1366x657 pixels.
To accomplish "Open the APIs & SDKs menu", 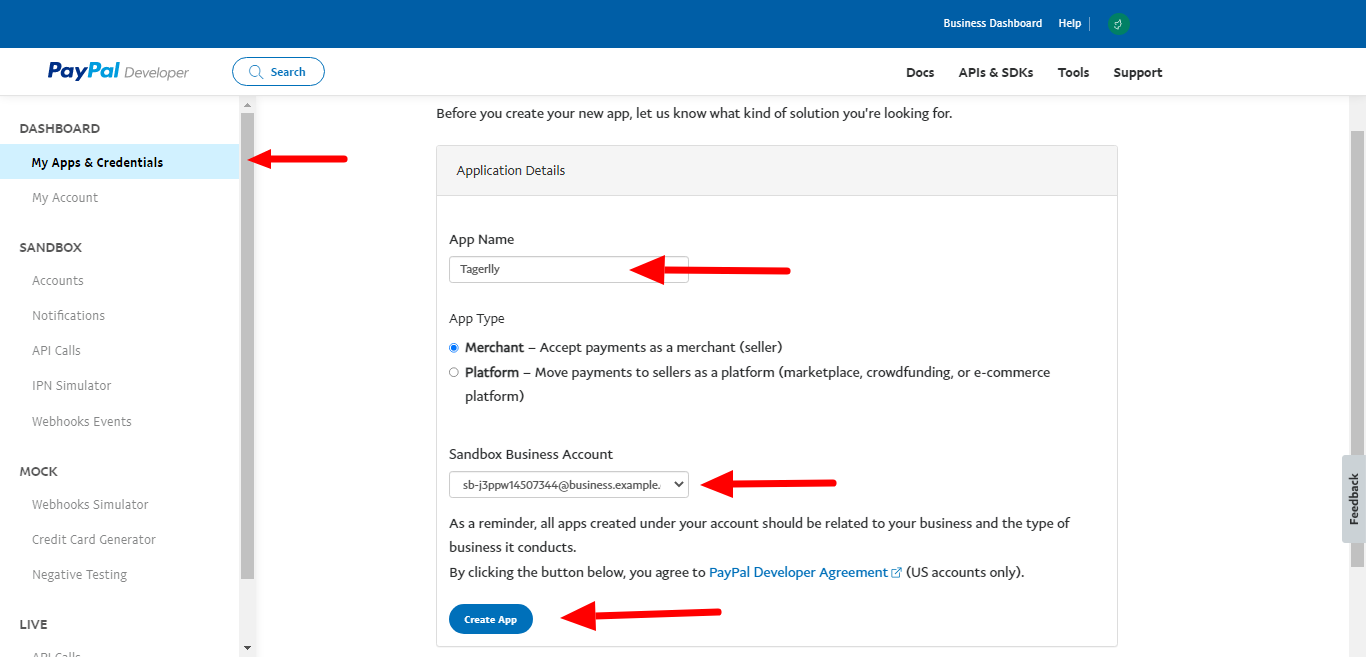I will tap(995, 73).
